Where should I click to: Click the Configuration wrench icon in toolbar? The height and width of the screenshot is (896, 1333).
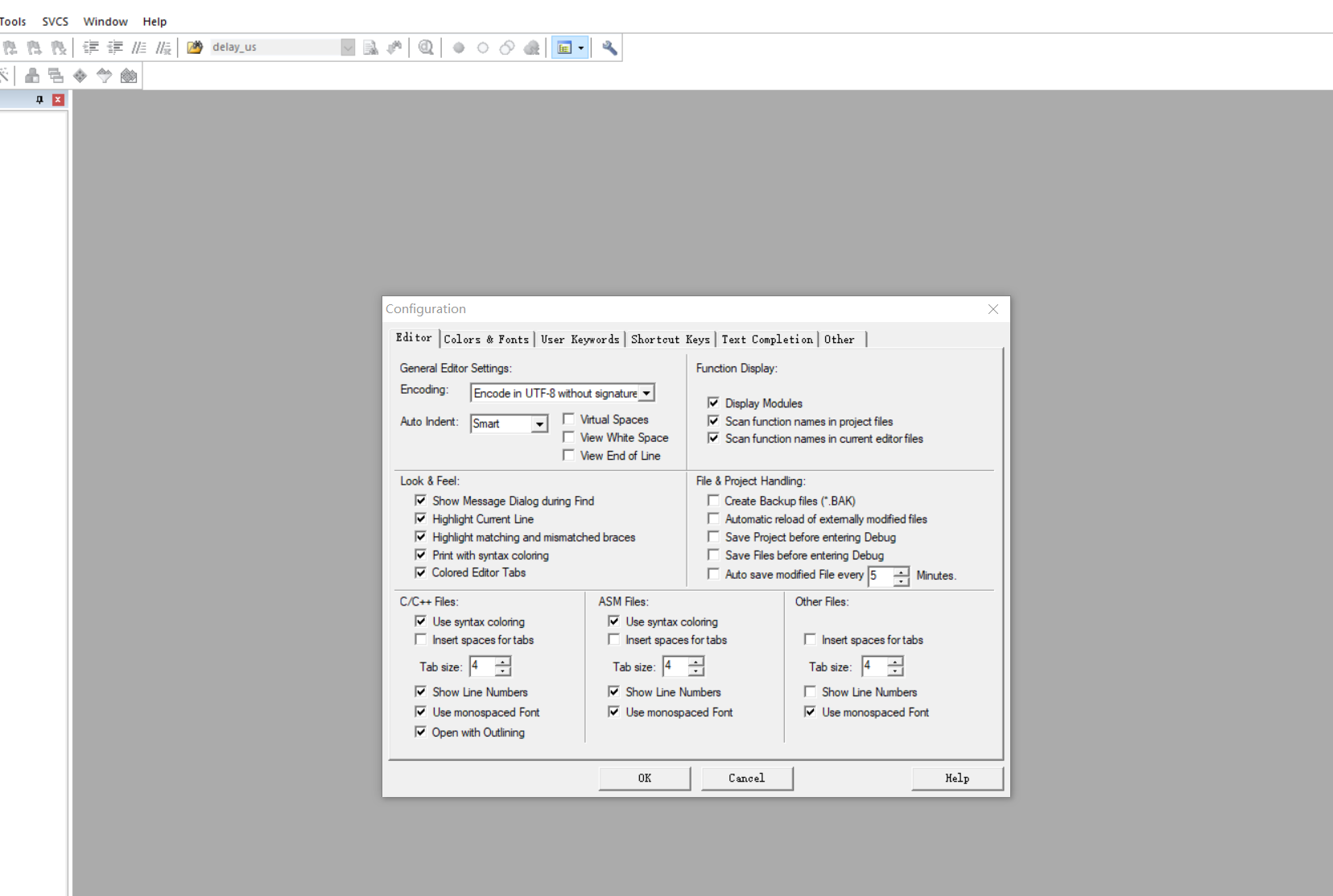[609, 48]
